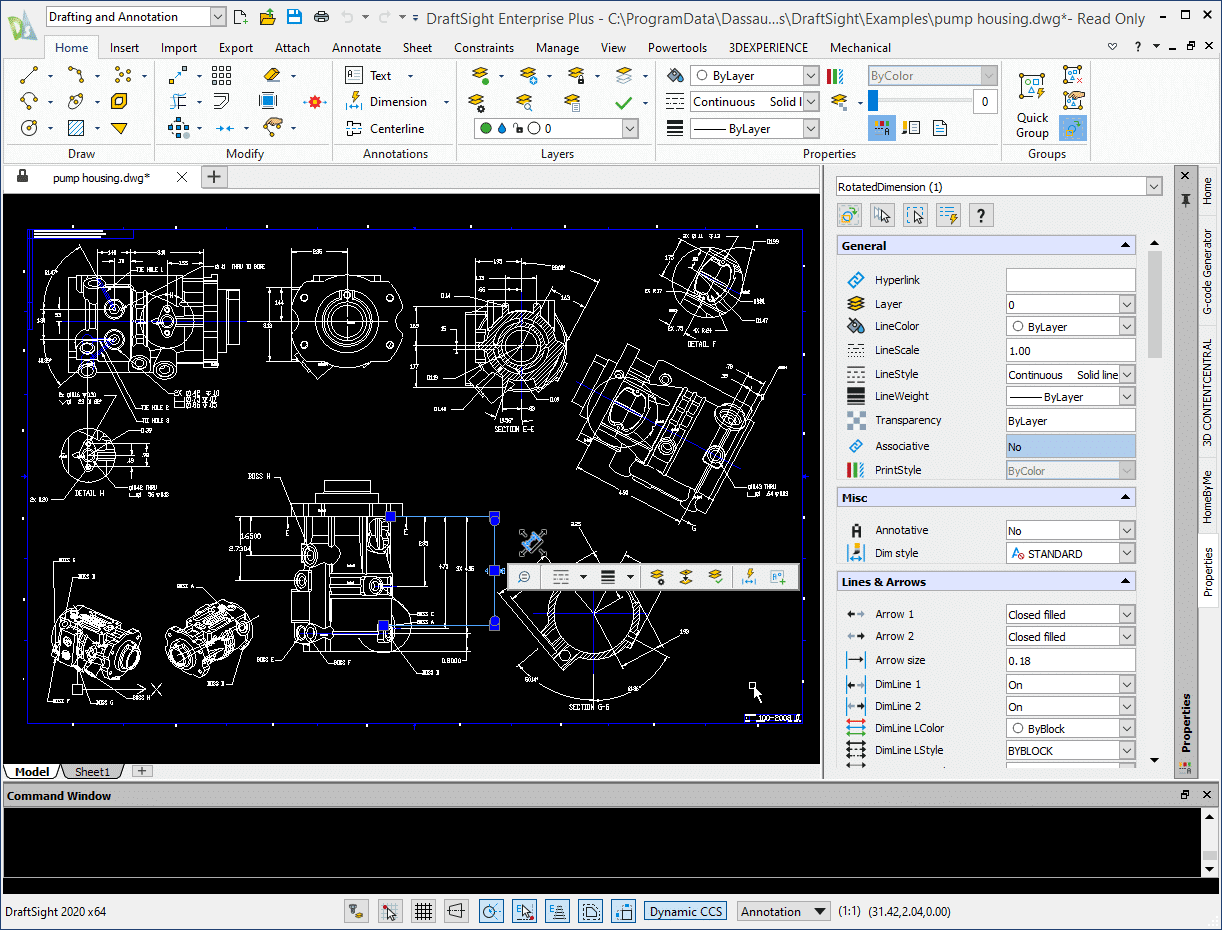Choose the Hatch tool in Draw
Image resolution: width=1222 pixels, height=930 pixels.
pyautogui.click(x=76, y=128)
